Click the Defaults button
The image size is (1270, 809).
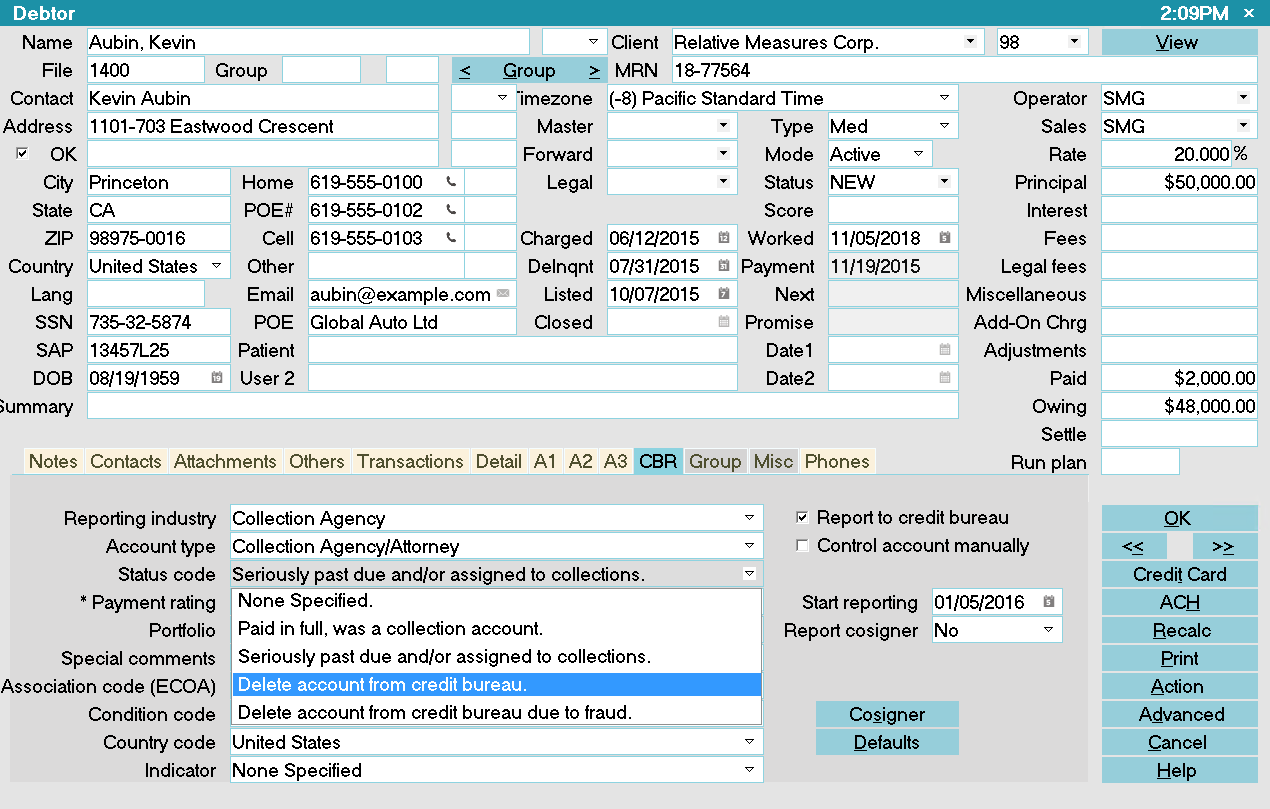click(x=887, y=742)
